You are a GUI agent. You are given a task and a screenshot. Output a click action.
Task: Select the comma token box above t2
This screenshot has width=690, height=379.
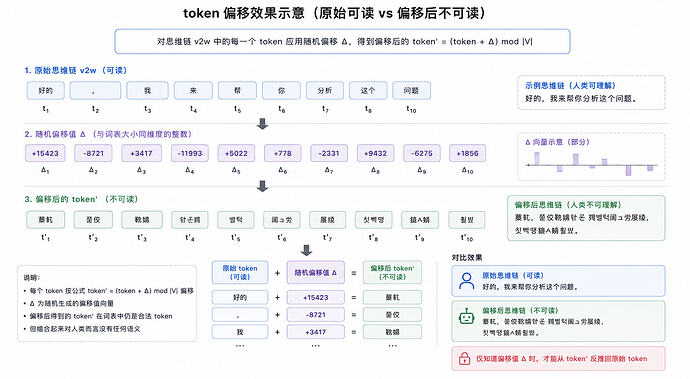click(95, 90)
